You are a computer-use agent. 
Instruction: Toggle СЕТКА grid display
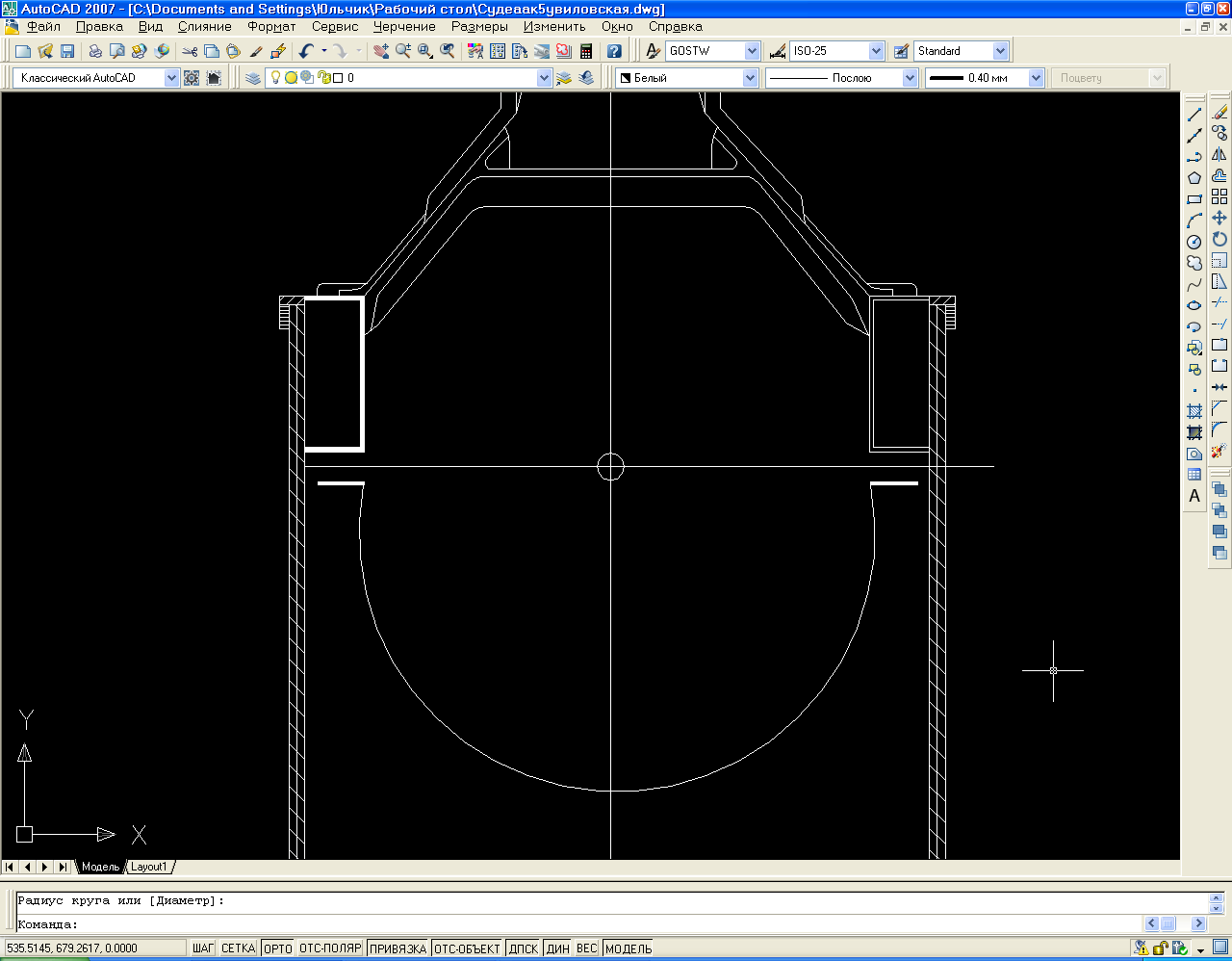[238, 948]
